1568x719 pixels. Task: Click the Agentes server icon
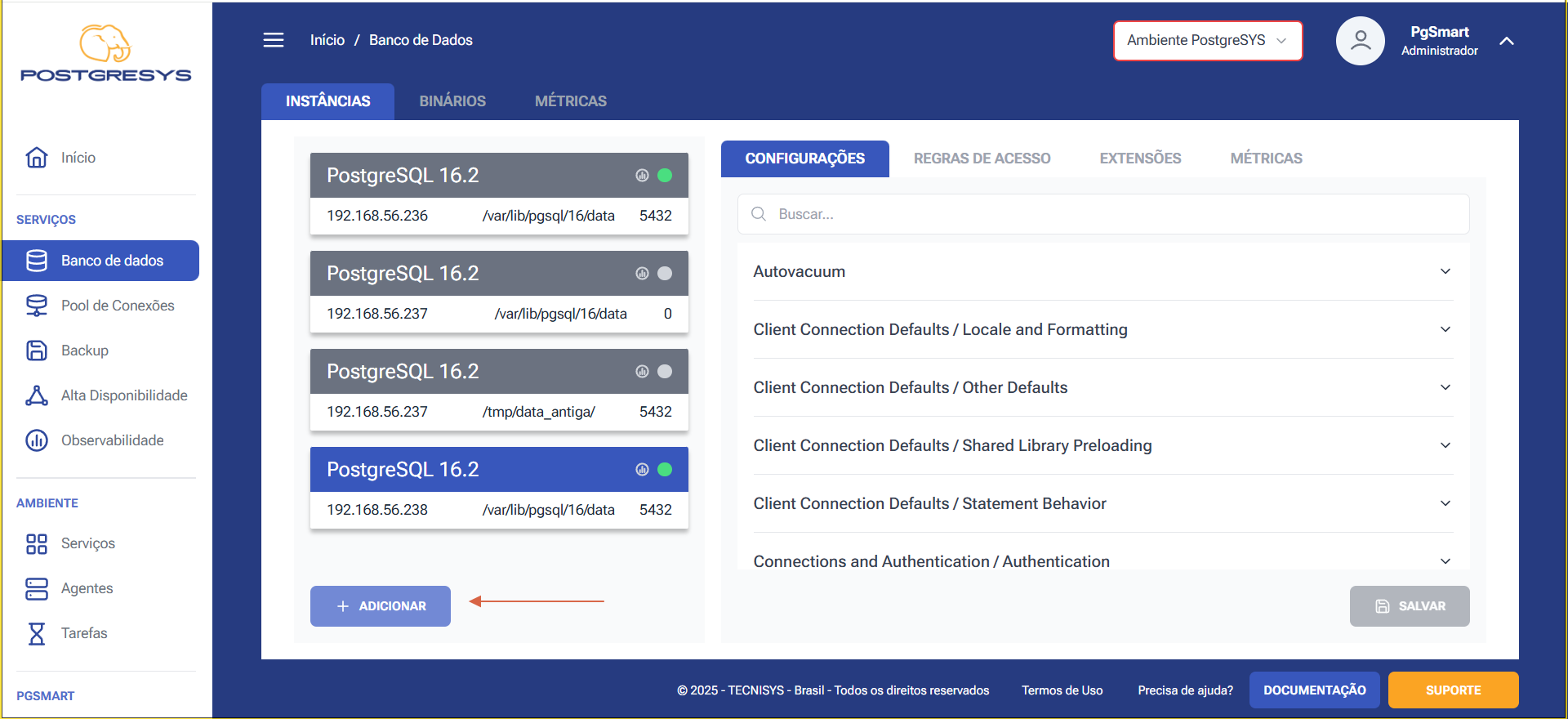click(37, 588)
